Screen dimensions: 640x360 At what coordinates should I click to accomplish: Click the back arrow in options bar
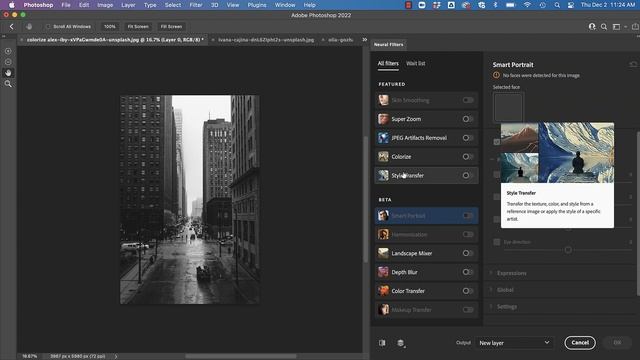(x=11, y=27)
